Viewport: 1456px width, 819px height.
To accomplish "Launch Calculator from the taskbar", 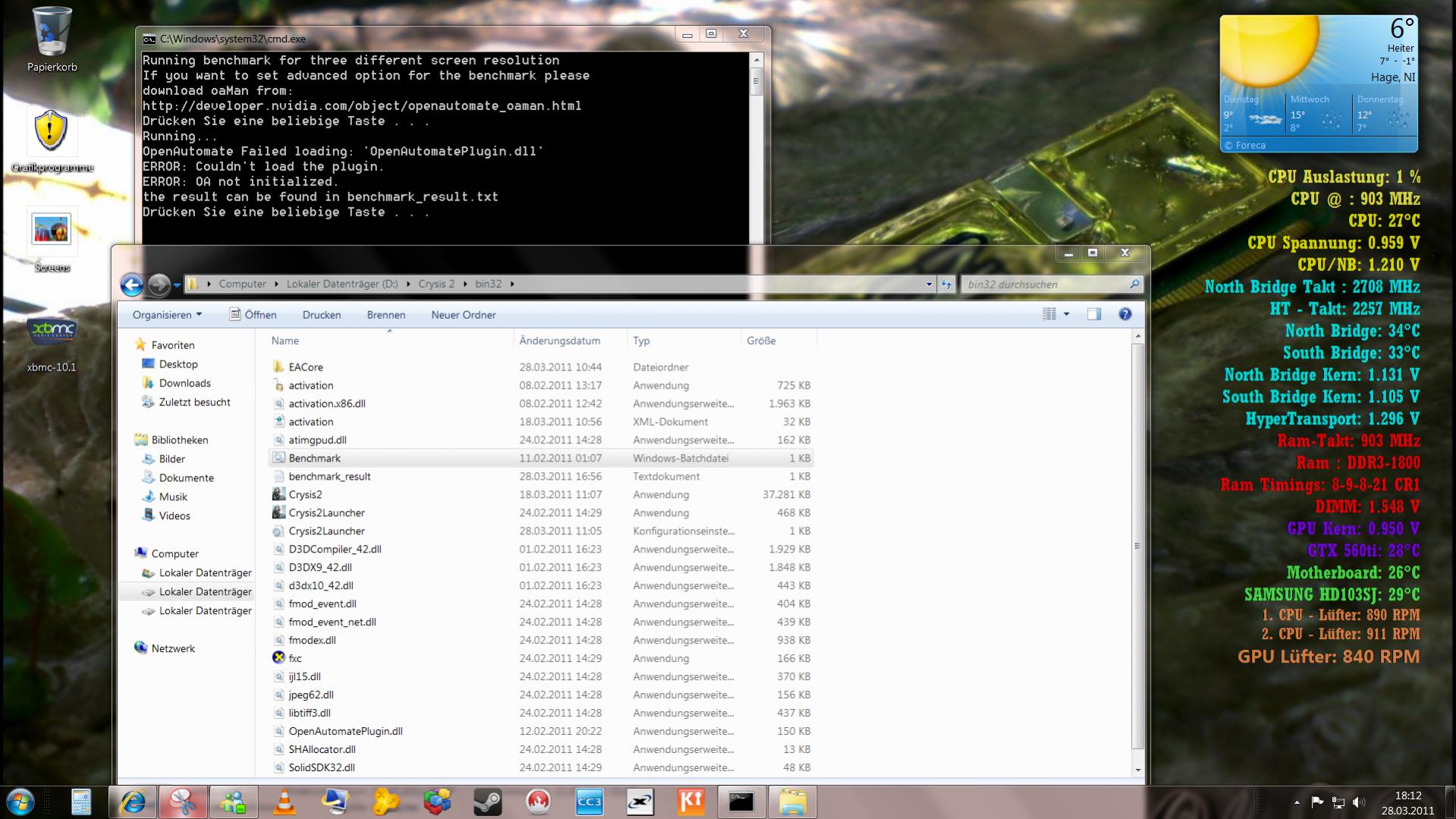I will click(81, 802).
